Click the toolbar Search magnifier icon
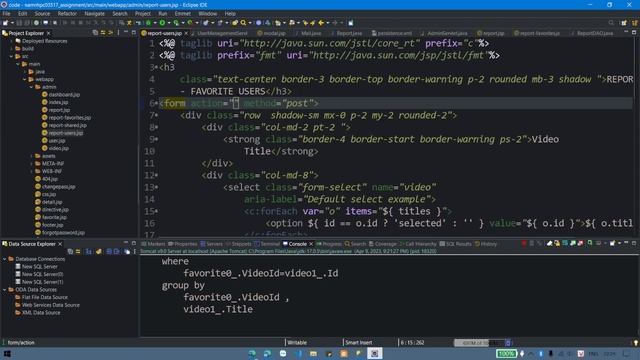 (x=243, y=23)
